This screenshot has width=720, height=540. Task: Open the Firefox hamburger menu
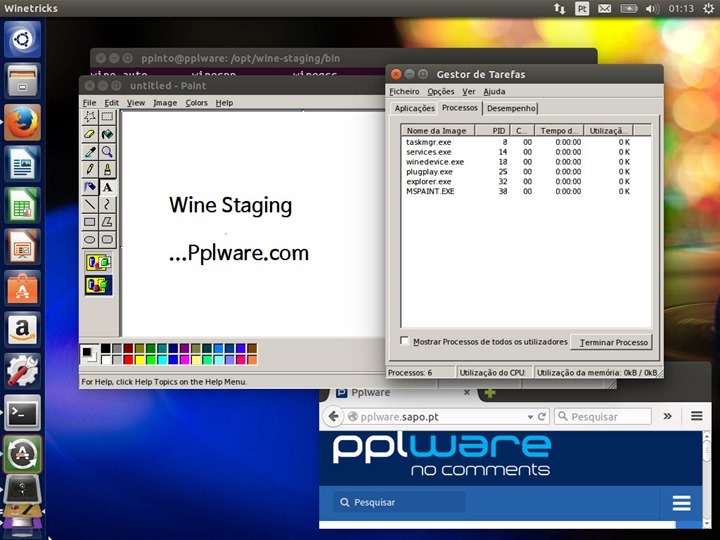coord(697,416)
